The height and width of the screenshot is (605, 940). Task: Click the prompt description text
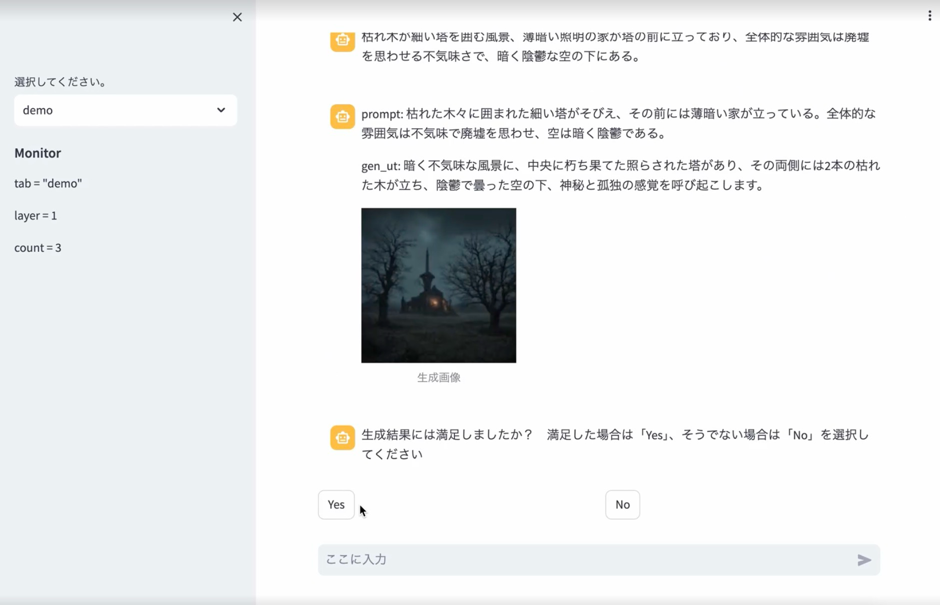click(x=618, y=123)
